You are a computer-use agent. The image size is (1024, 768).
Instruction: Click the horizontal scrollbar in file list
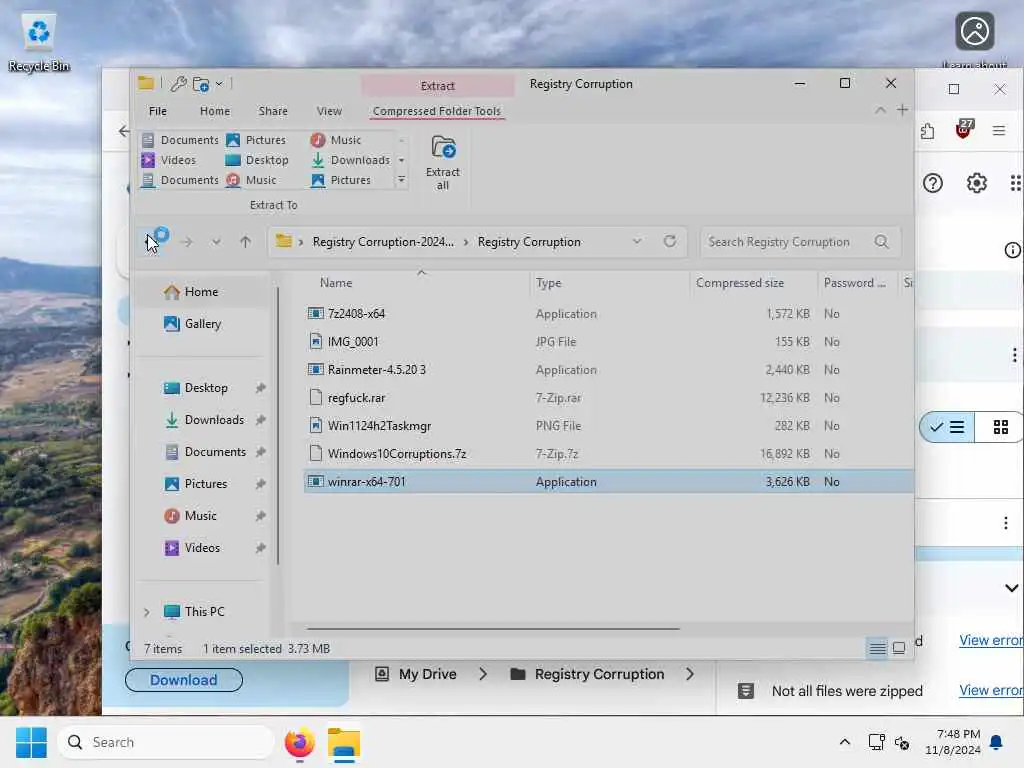click(x=493, y=629)
